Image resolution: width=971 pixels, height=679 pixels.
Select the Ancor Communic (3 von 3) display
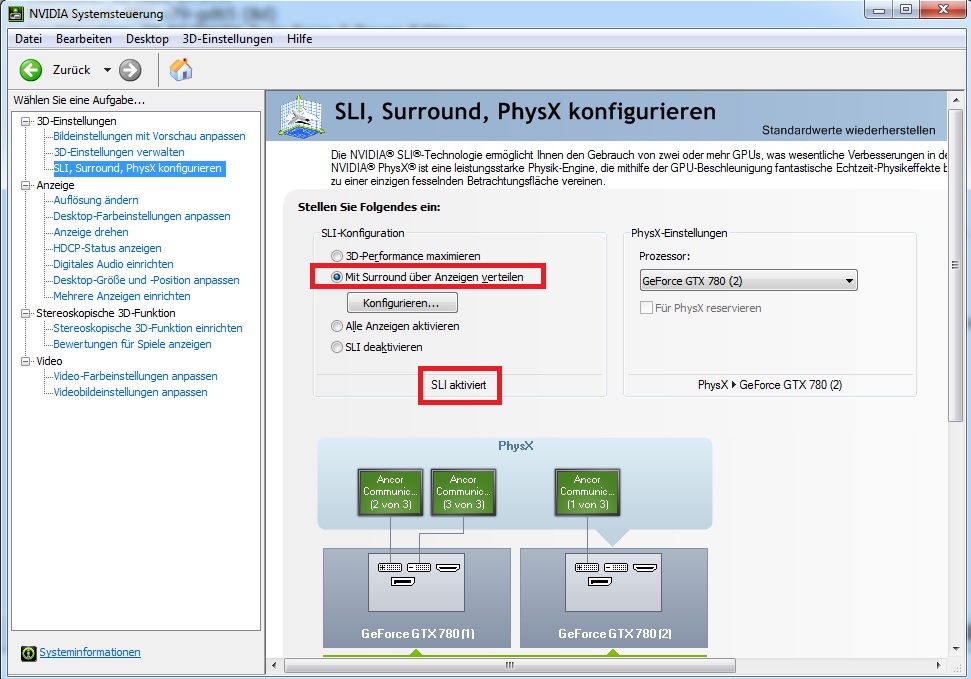(x=463, y=492)
